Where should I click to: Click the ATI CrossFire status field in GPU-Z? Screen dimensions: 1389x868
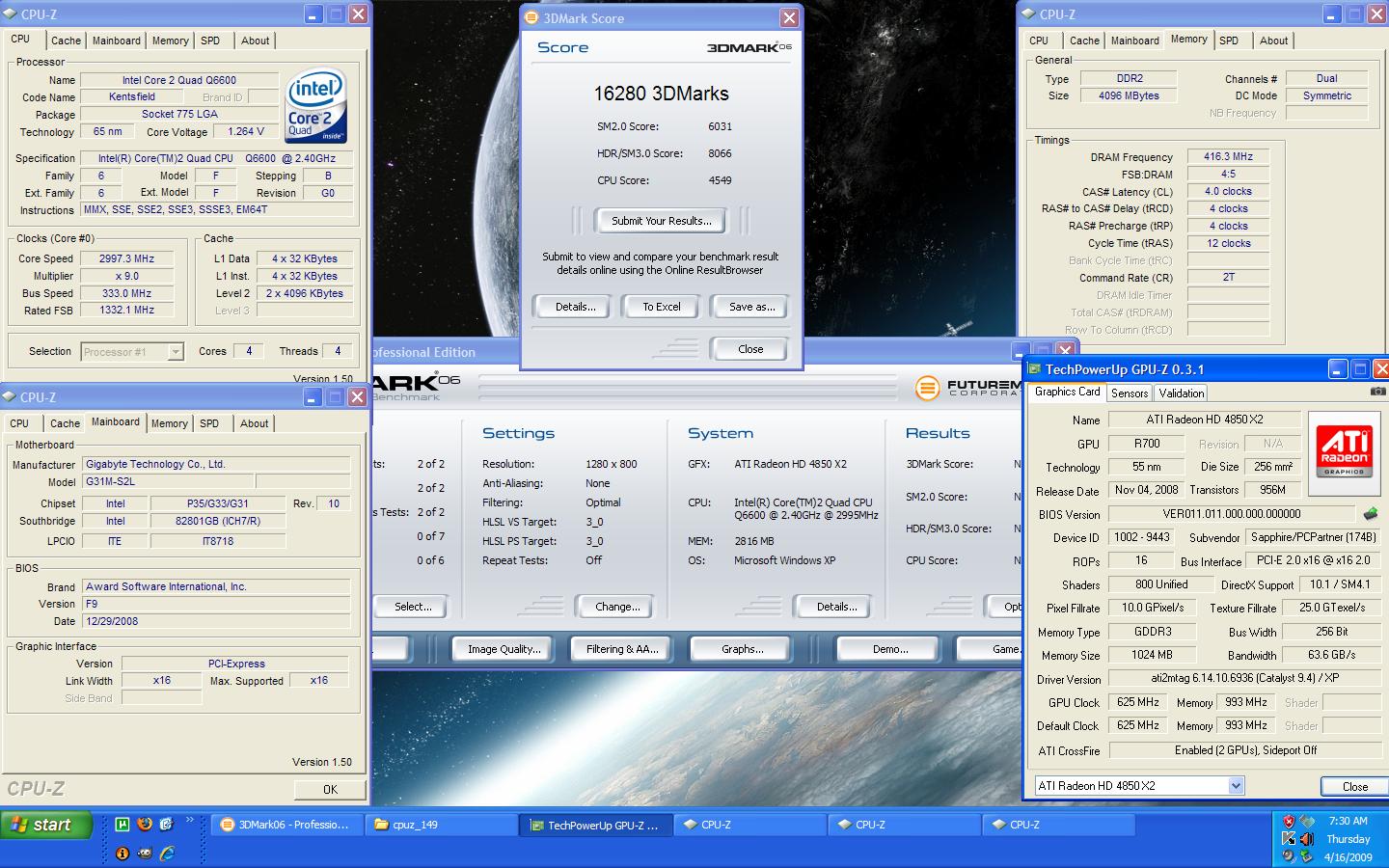point(1244,750)
